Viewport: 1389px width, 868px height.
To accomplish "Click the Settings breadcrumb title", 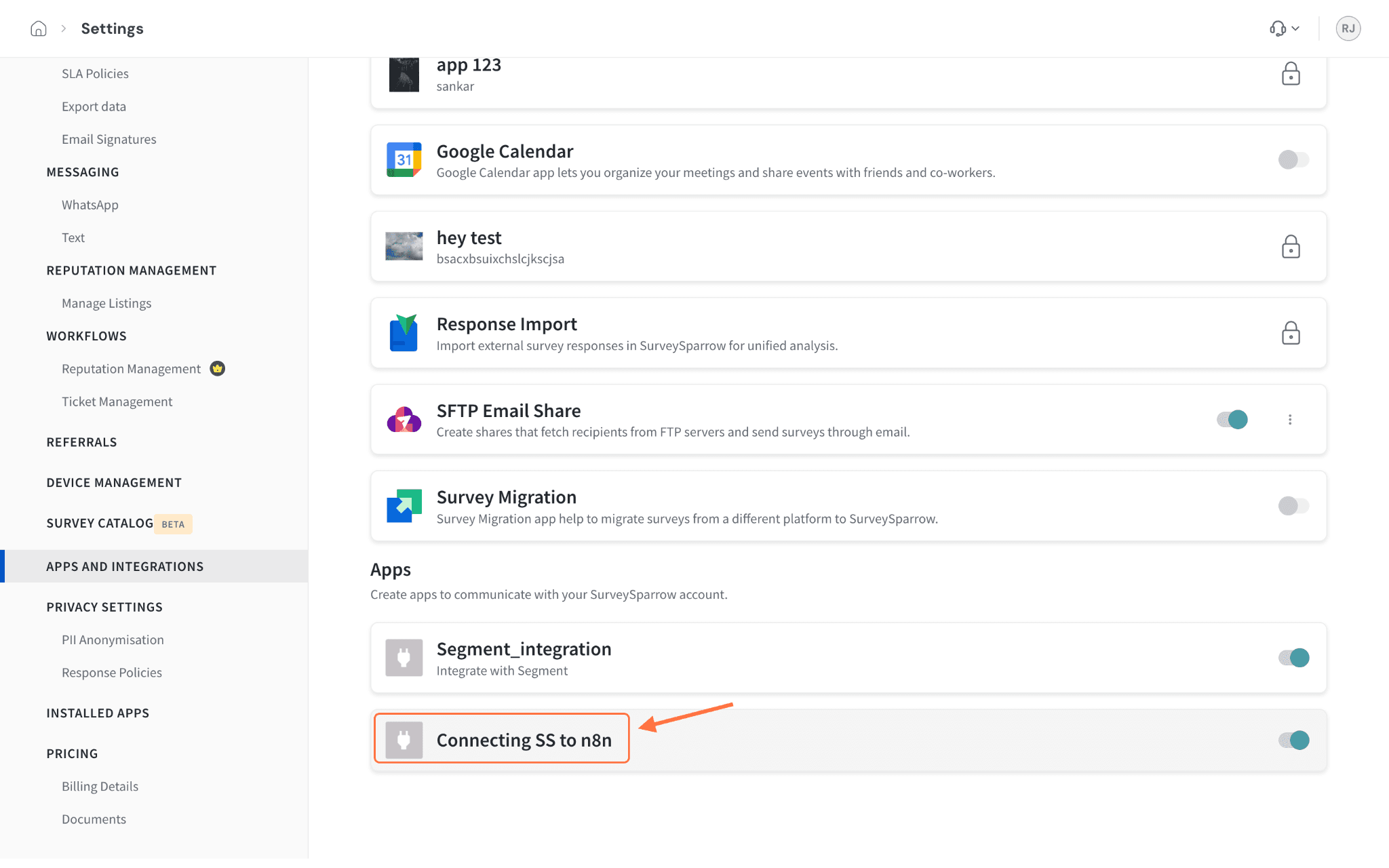I will tap(112, 28).
